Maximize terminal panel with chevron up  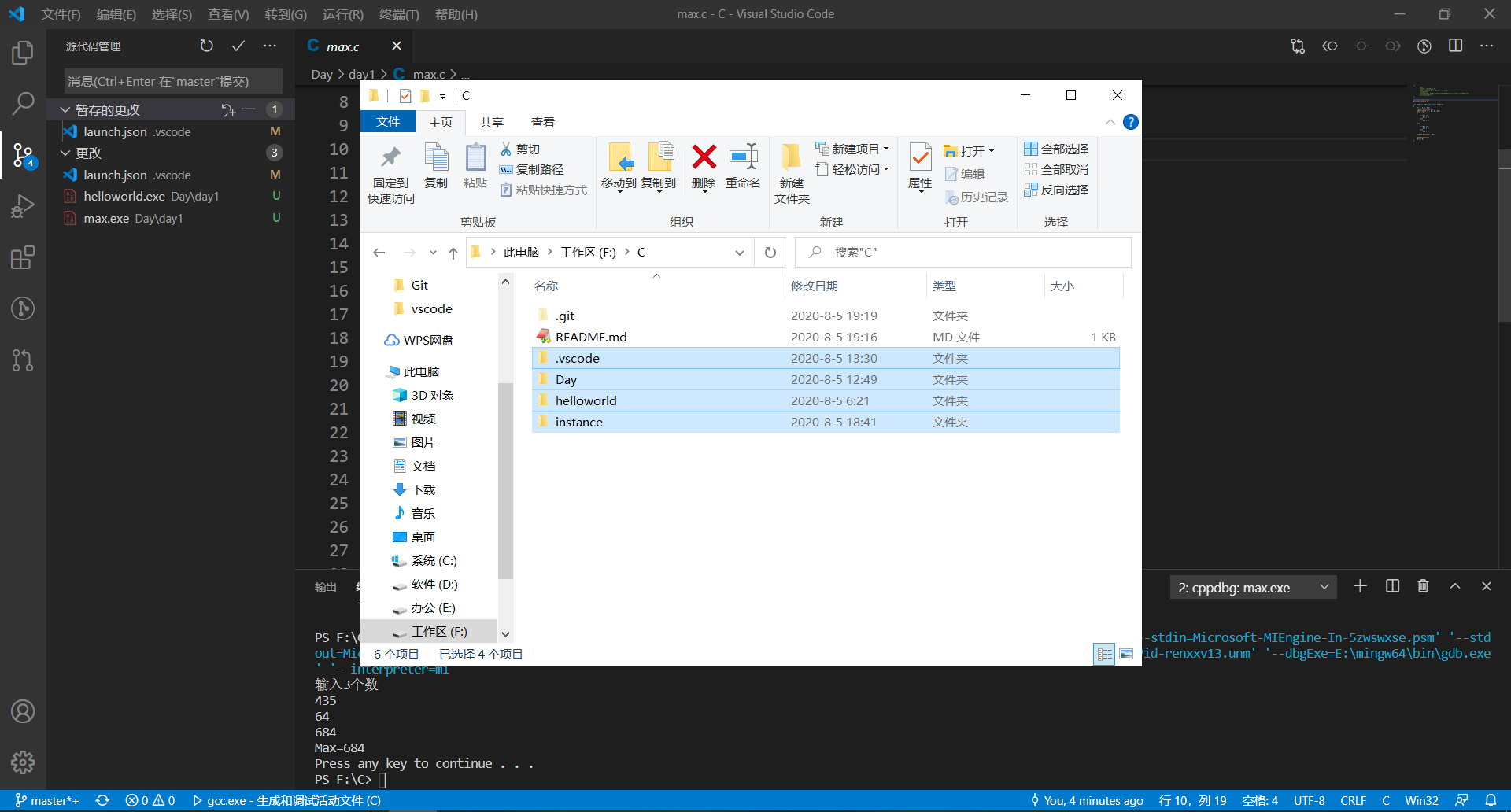coord(1455,586)
